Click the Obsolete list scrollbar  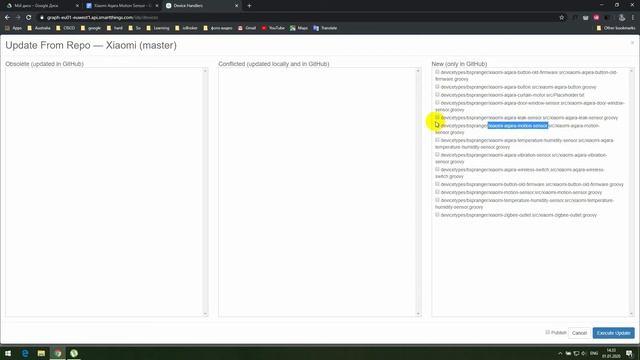(205, 192)
